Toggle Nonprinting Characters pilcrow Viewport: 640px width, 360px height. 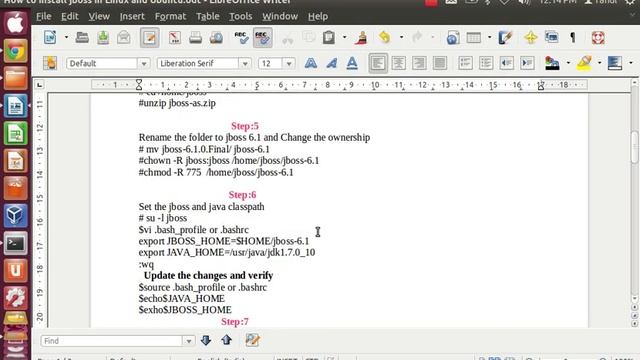[572, 38]
